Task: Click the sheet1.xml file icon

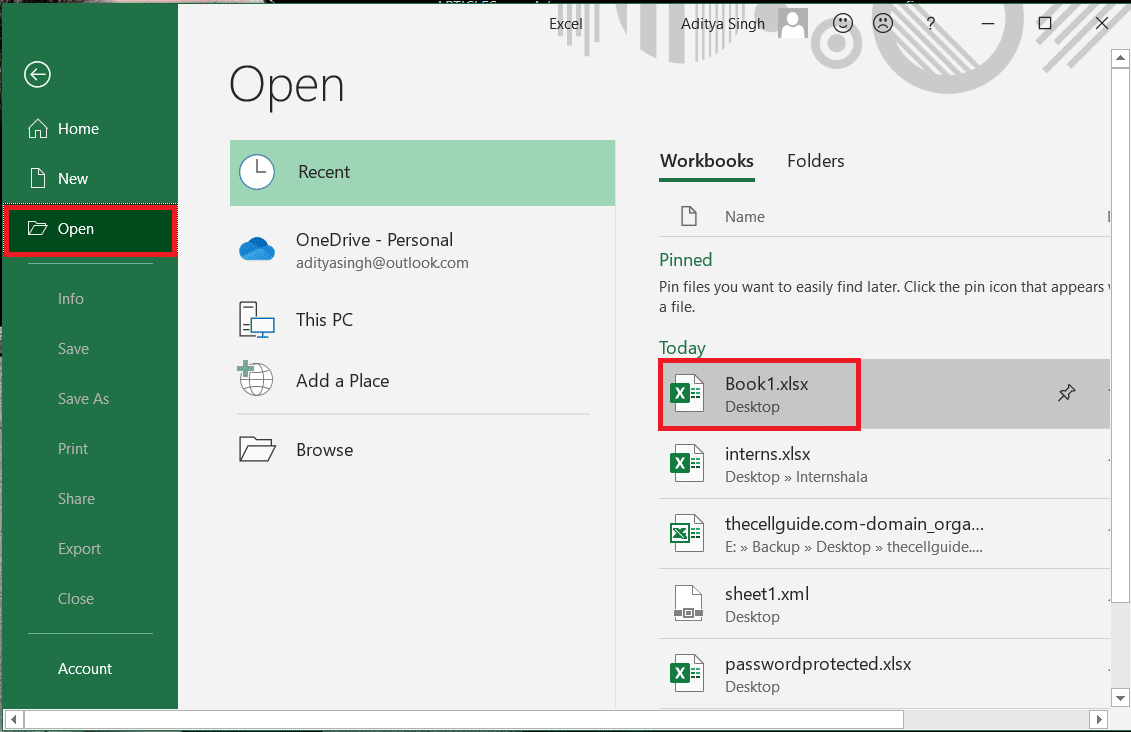Action: (687, 603)
